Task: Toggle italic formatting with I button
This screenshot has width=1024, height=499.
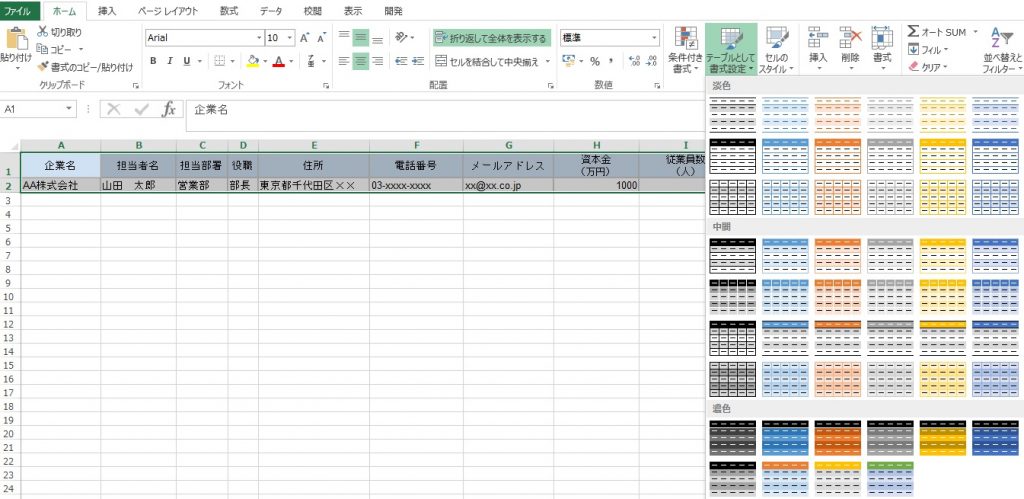Action: tap(170, 61)
